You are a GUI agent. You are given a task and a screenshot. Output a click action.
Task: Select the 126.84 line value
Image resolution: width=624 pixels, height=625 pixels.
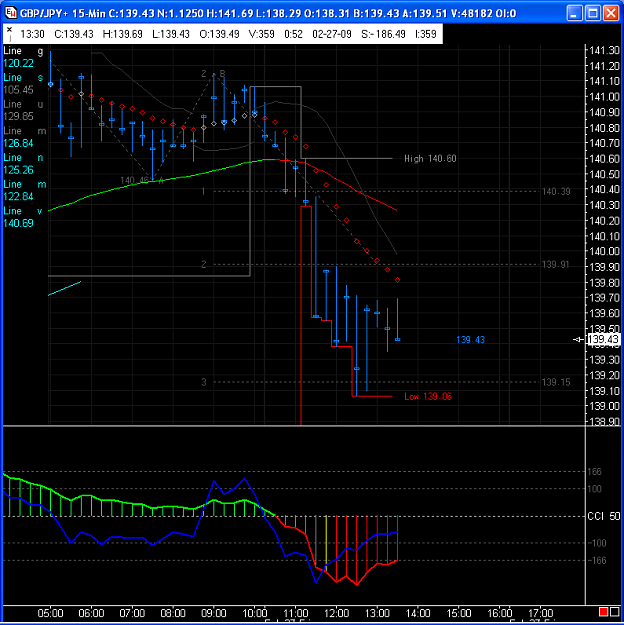(18, 143)
